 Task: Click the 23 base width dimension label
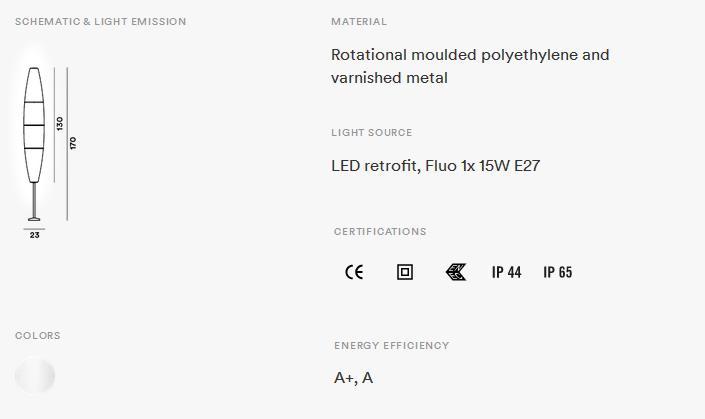click(35, 235)
